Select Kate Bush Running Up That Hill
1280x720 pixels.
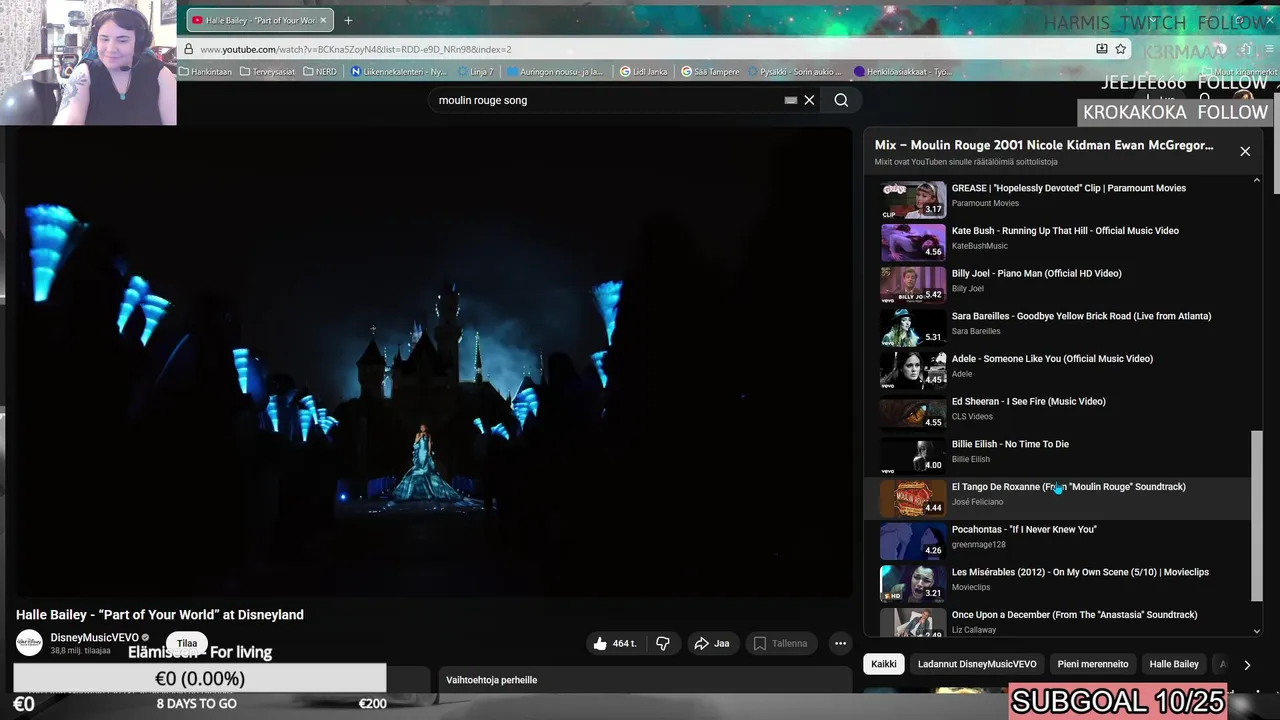pos(1065,231)
